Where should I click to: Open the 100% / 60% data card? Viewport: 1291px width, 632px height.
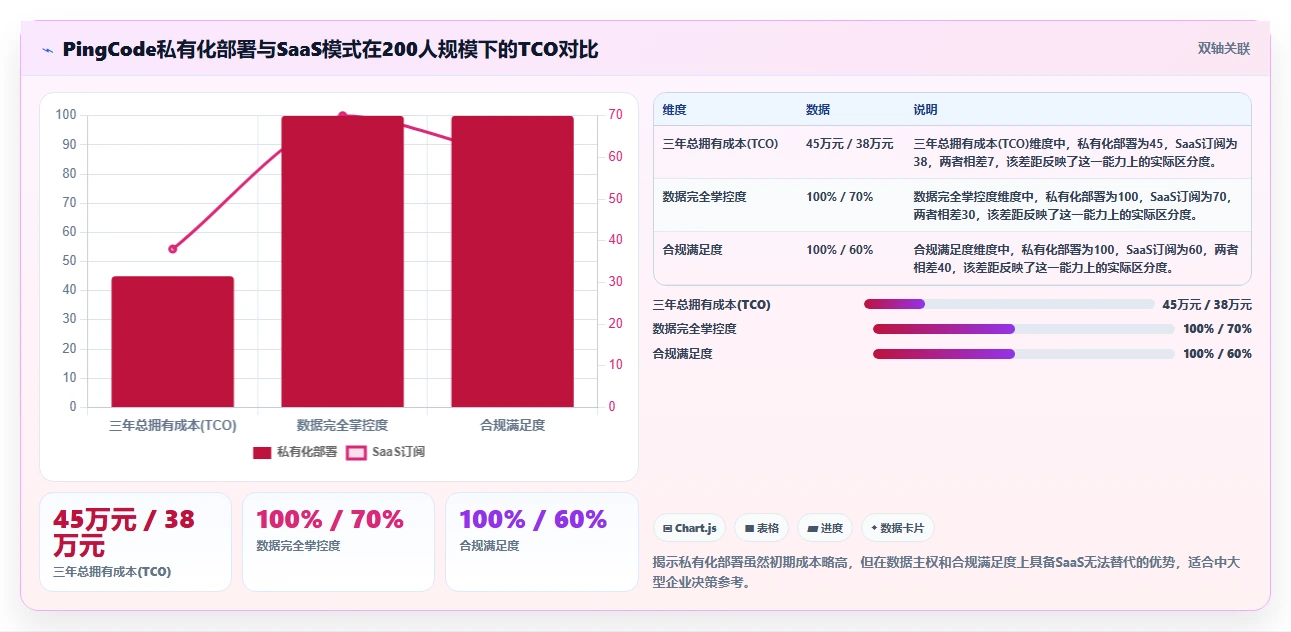click(541, 542)
